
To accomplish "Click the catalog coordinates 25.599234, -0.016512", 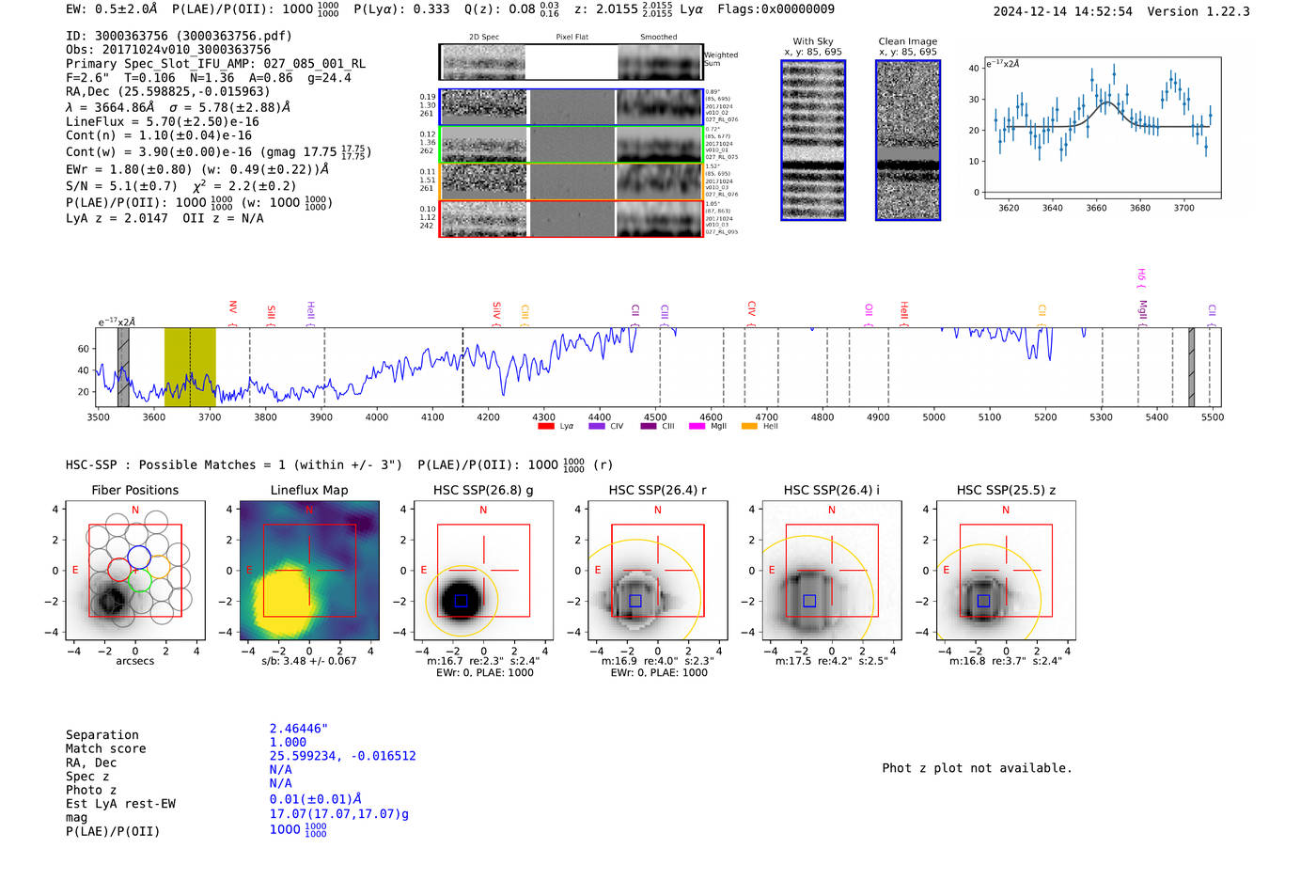I will [x=342, y=756].
